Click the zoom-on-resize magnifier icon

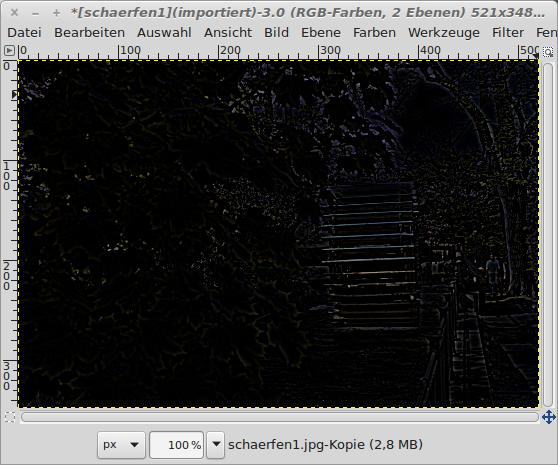[548, 53]
